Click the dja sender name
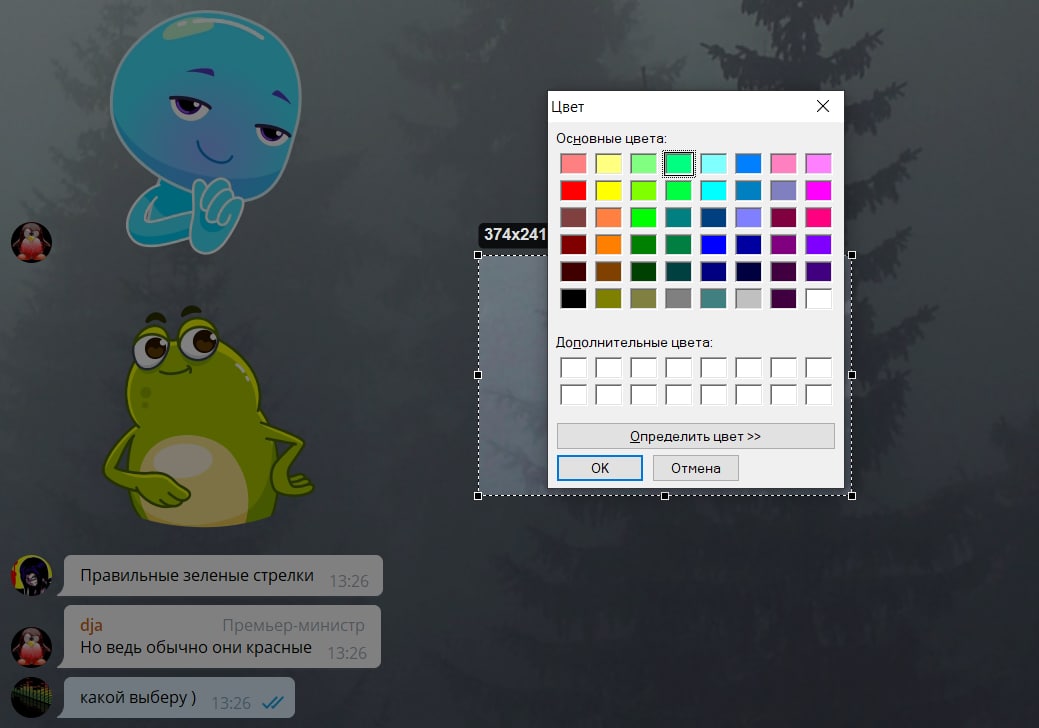 tap(91, 625)
